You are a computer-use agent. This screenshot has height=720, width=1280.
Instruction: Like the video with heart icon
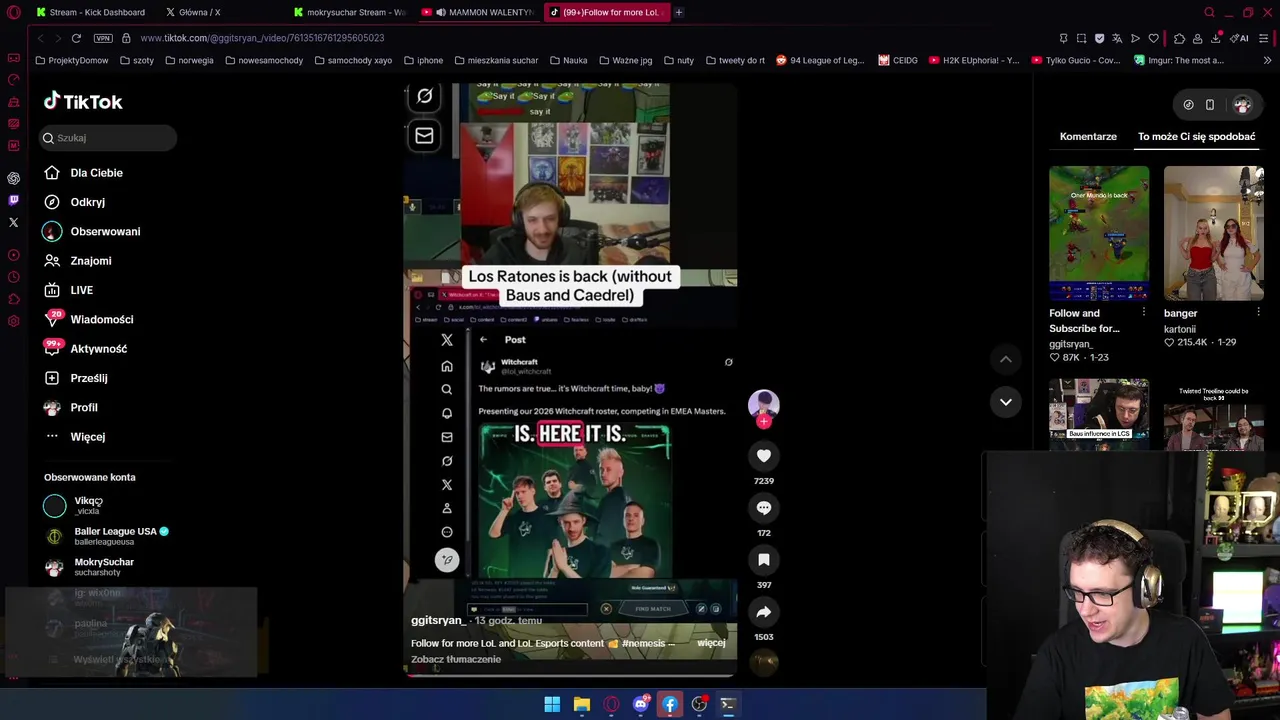click(764, 456)
